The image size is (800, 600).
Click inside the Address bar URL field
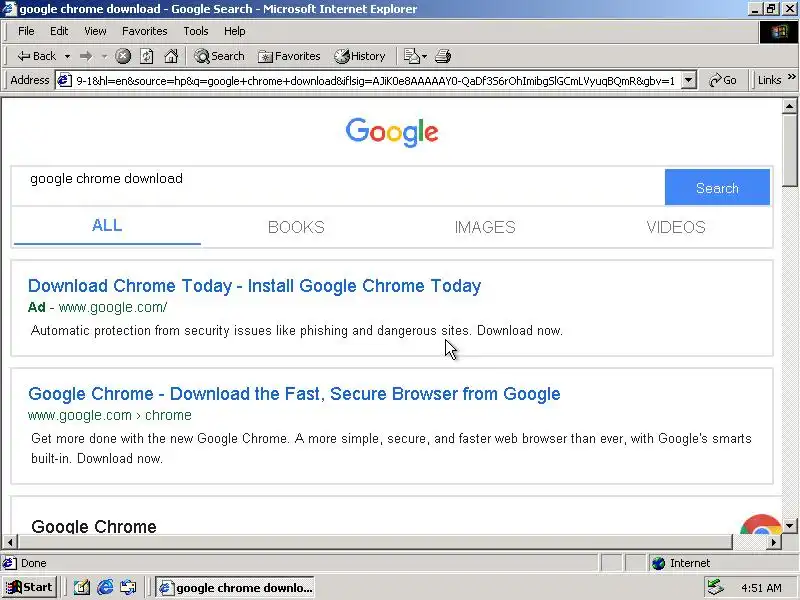tap(375, 81)
